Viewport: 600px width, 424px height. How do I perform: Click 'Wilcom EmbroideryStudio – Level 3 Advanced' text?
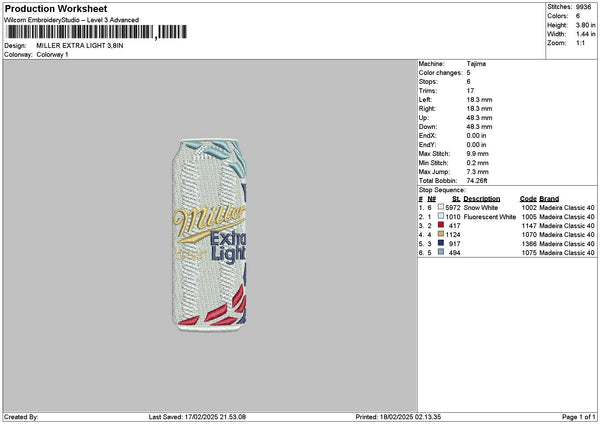click(x=72, y=20)
